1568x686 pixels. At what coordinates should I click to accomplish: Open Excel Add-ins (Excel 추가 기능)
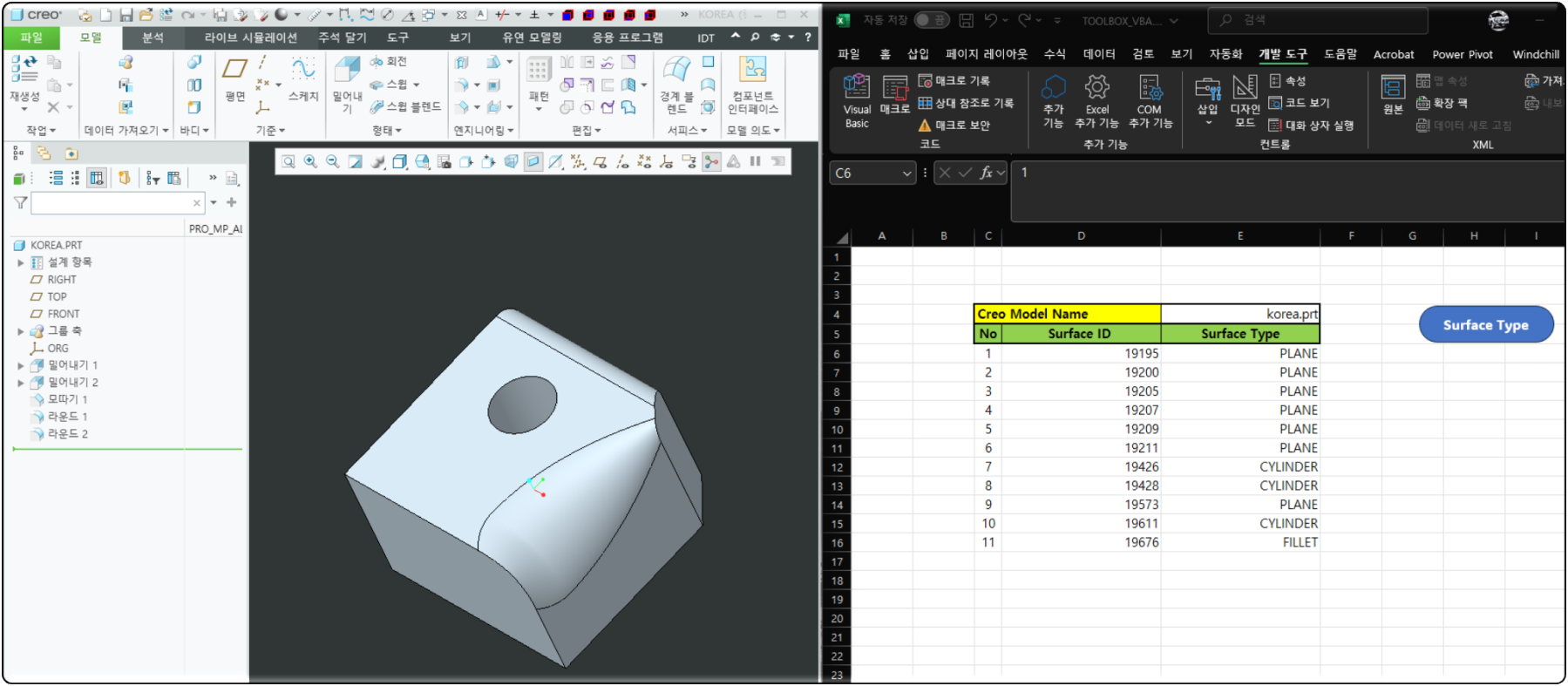[1096, 101]
